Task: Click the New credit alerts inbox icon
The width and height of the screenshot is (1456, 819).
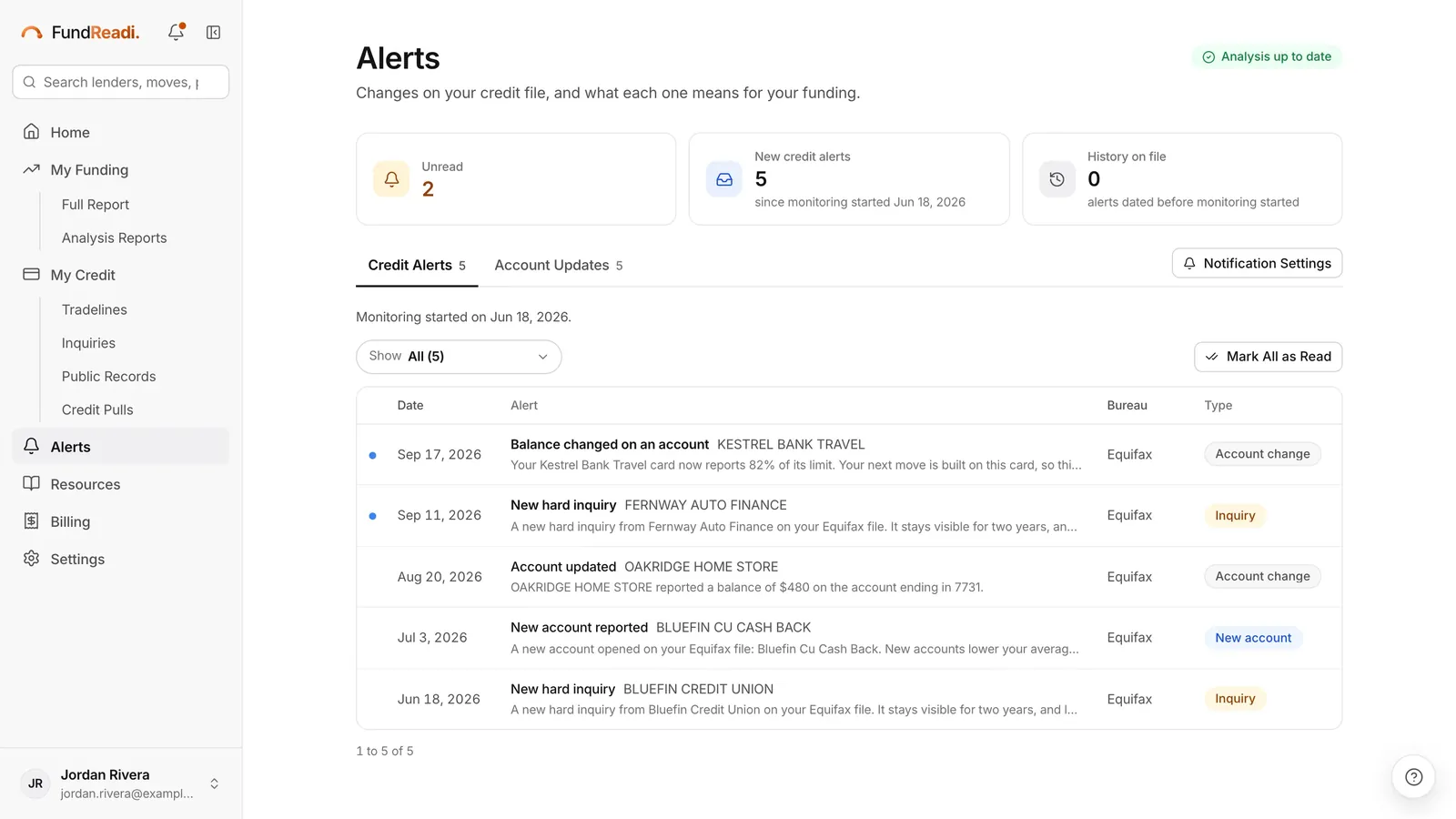Action: pyautogui.click(x=724, y=179)
